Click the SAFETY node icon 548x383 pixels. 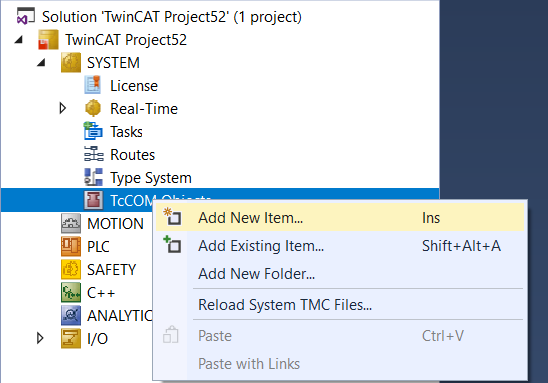coord(71,269)
